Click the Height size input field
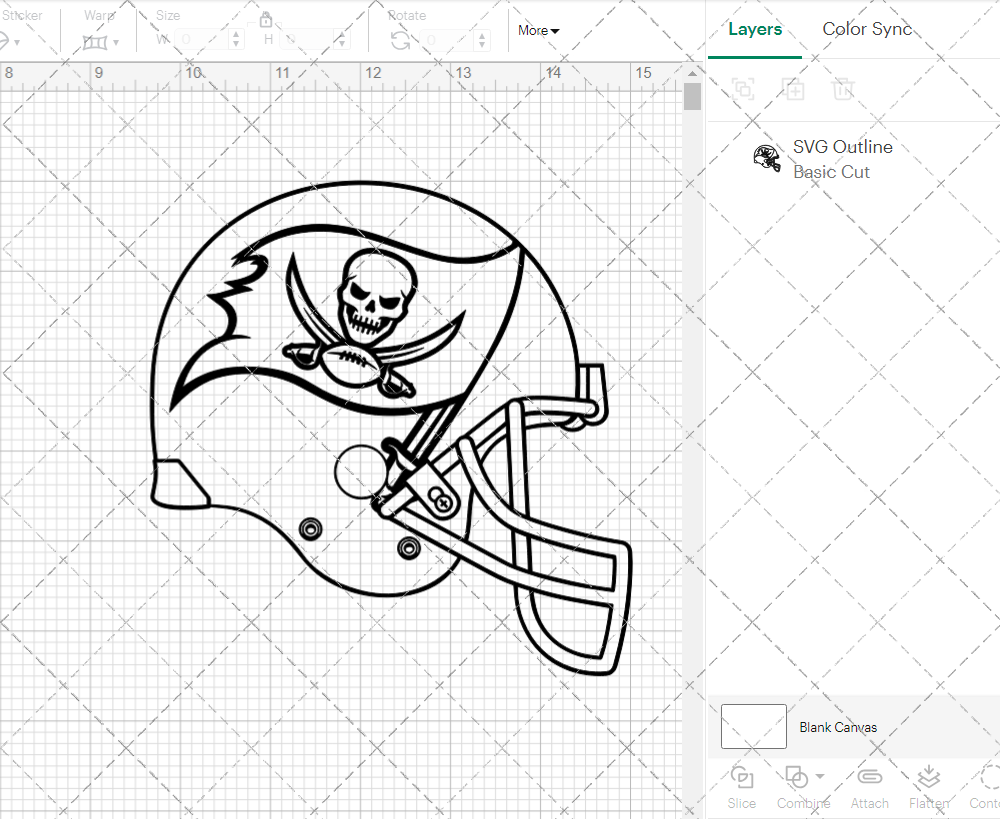The image size is (1000, 819). click(312, 40)
